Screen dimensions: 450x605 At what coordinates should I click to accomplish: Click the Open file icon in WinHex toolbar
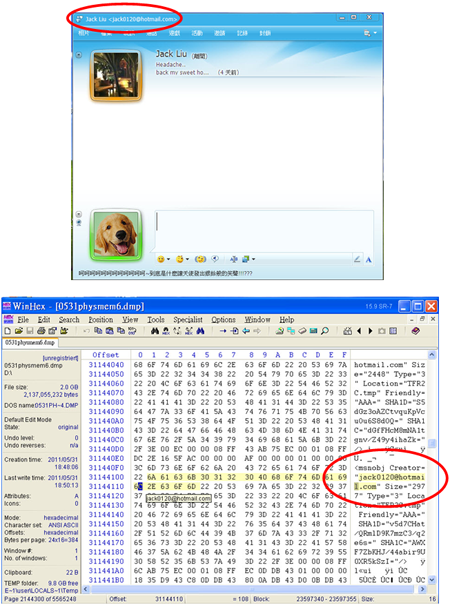(19, 331)
